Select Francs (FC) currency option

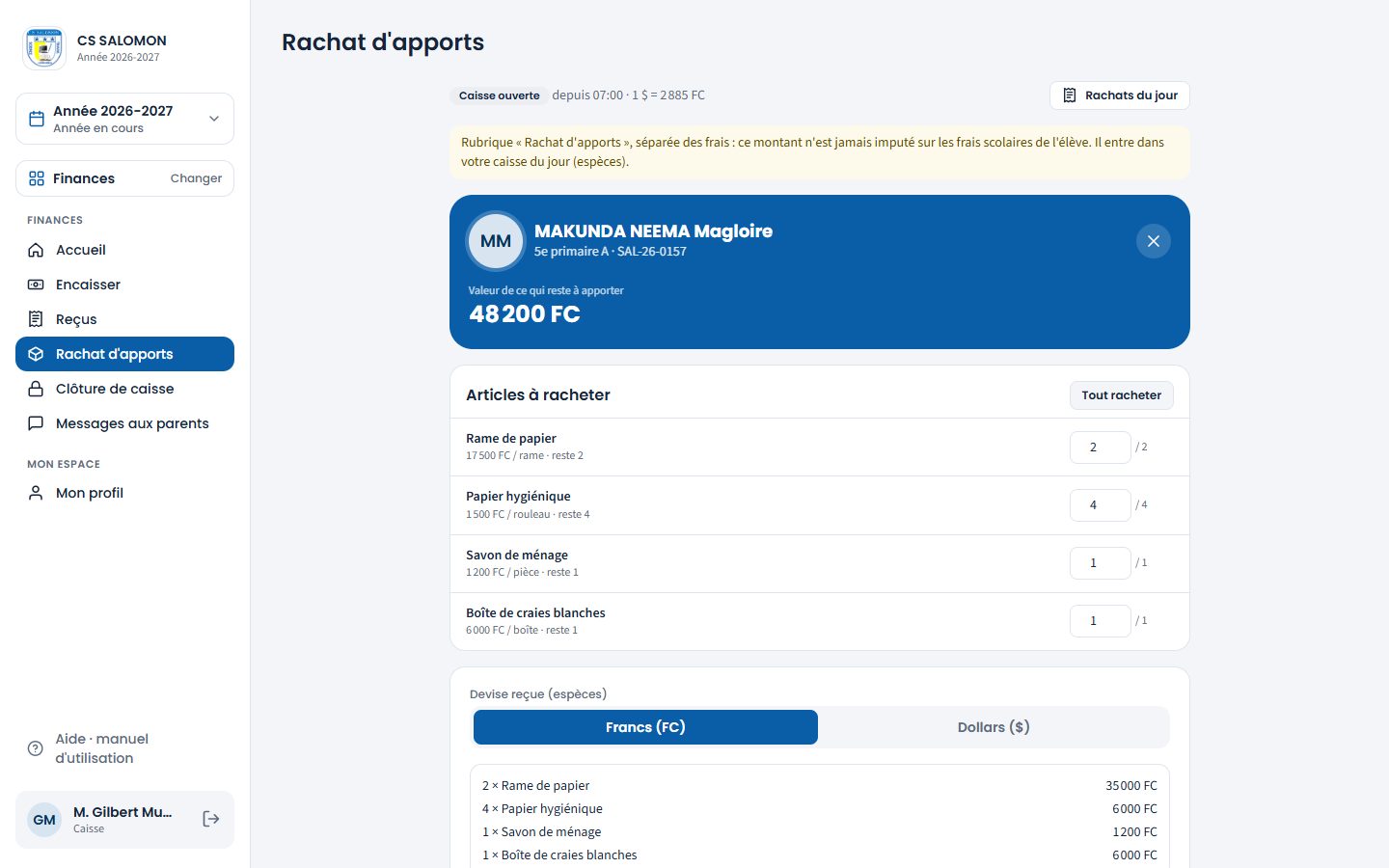645,727
